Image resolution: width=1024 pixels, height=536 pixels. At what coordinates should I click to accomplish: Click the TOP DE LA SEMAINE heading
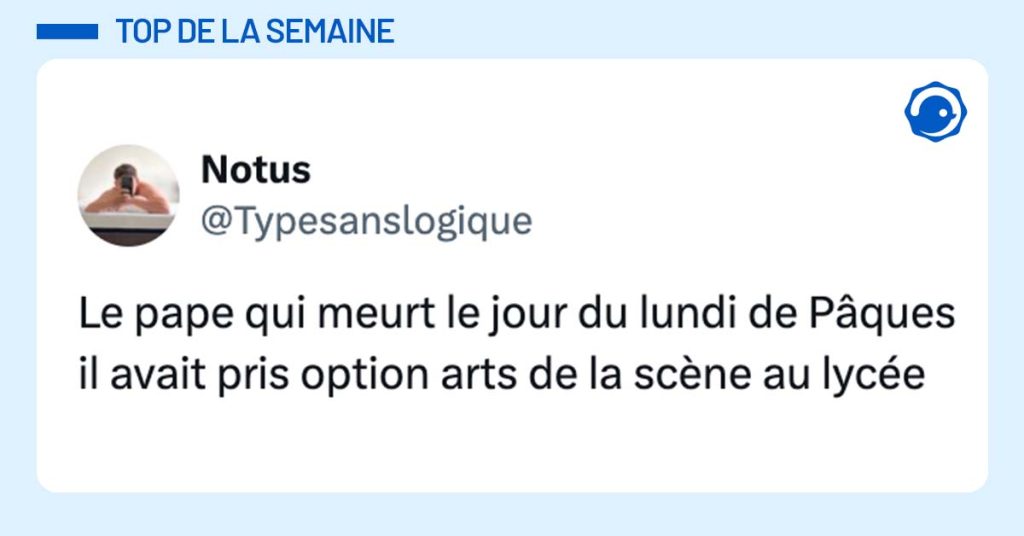[254, 32]
